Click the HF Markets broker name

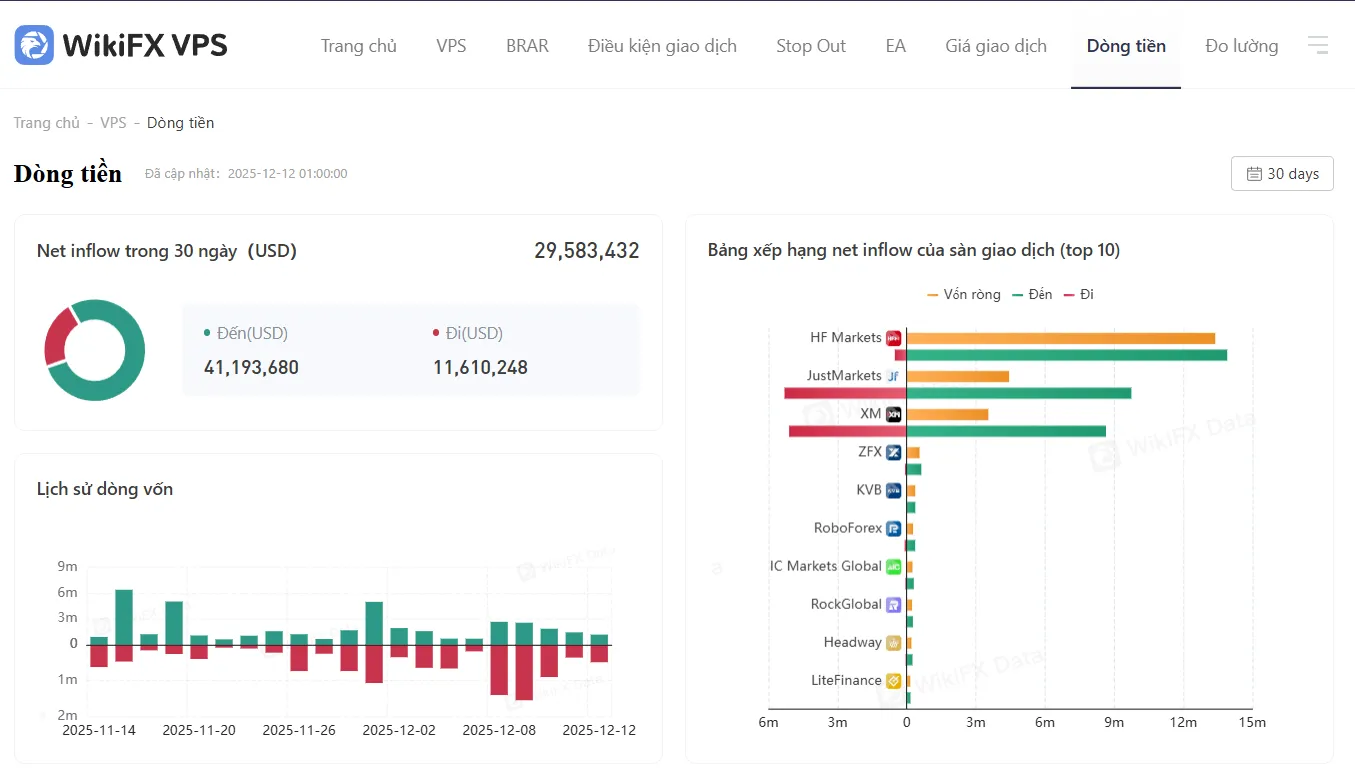(846, 338)
